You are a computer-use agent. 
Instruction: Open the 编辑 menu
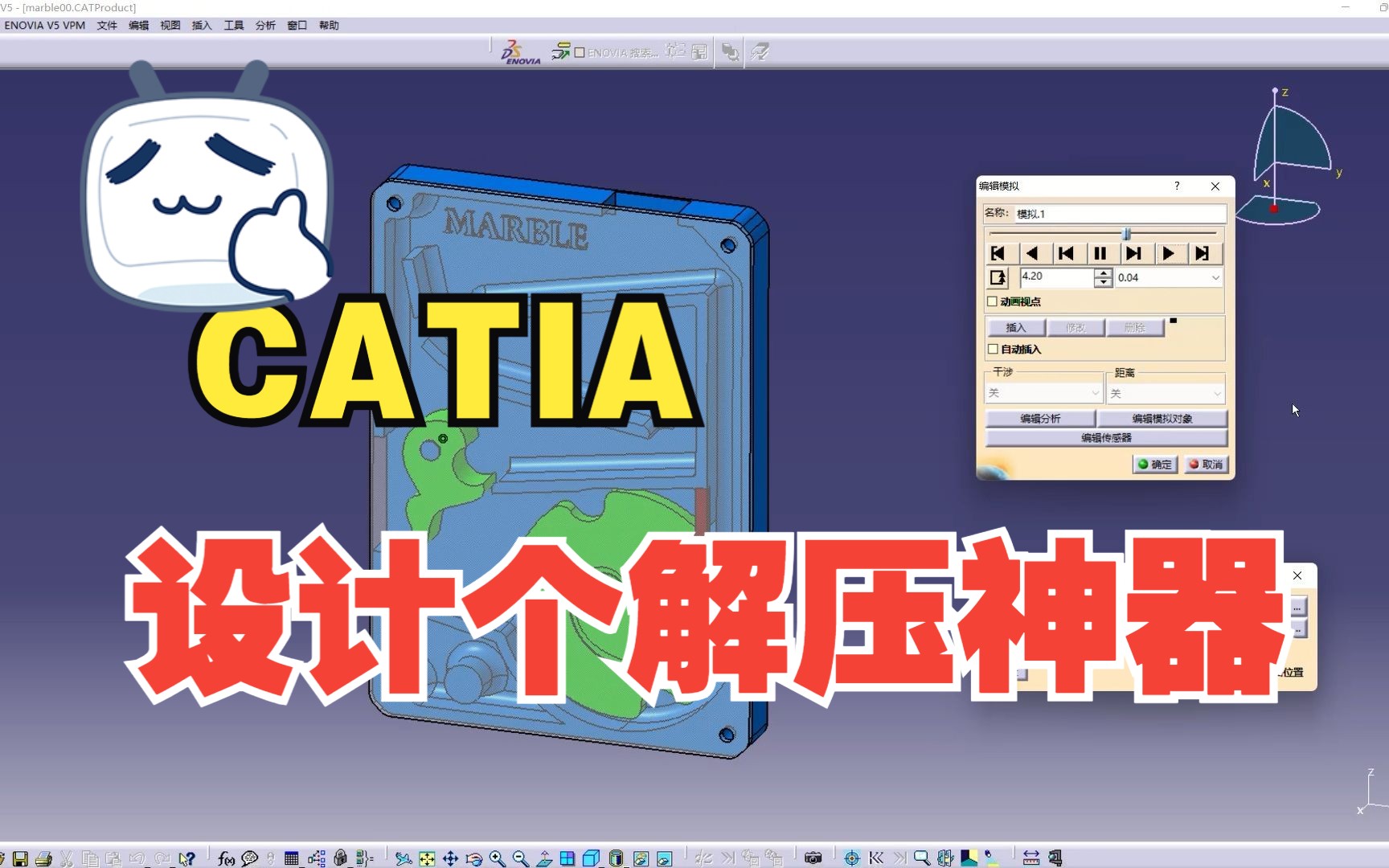pos(138,26)
